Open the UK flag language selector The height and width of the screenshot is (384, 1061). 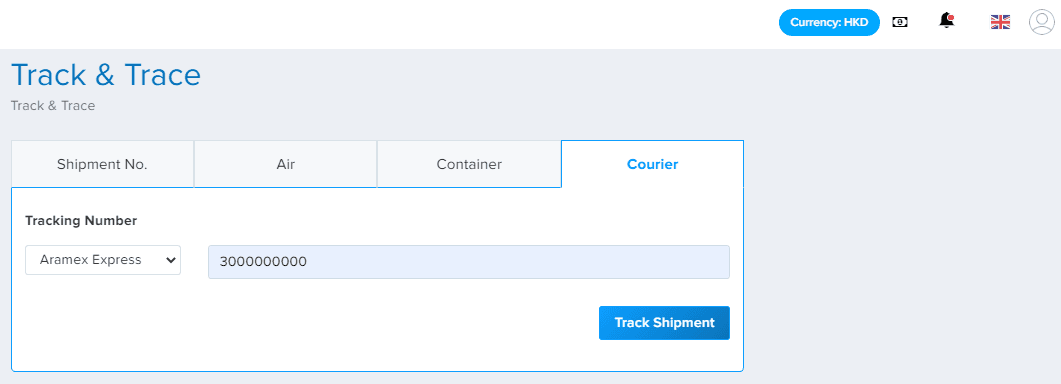pyautogui.click(x=1000, y=22)
